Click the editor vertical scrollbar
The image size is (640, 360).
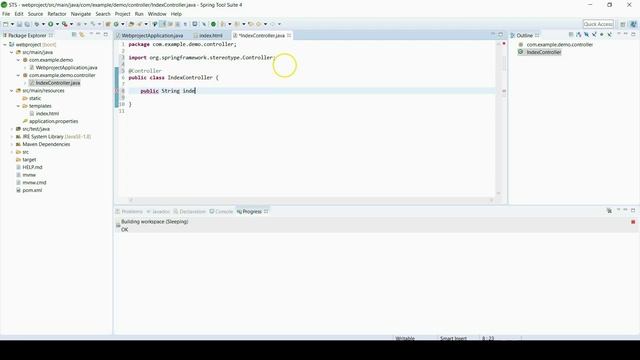498,118
